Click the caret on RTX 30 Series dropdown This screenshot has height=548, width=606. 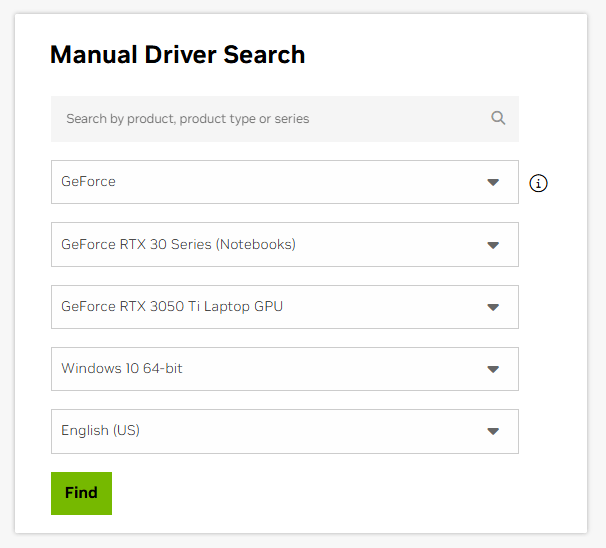click(x=493, y=245)
